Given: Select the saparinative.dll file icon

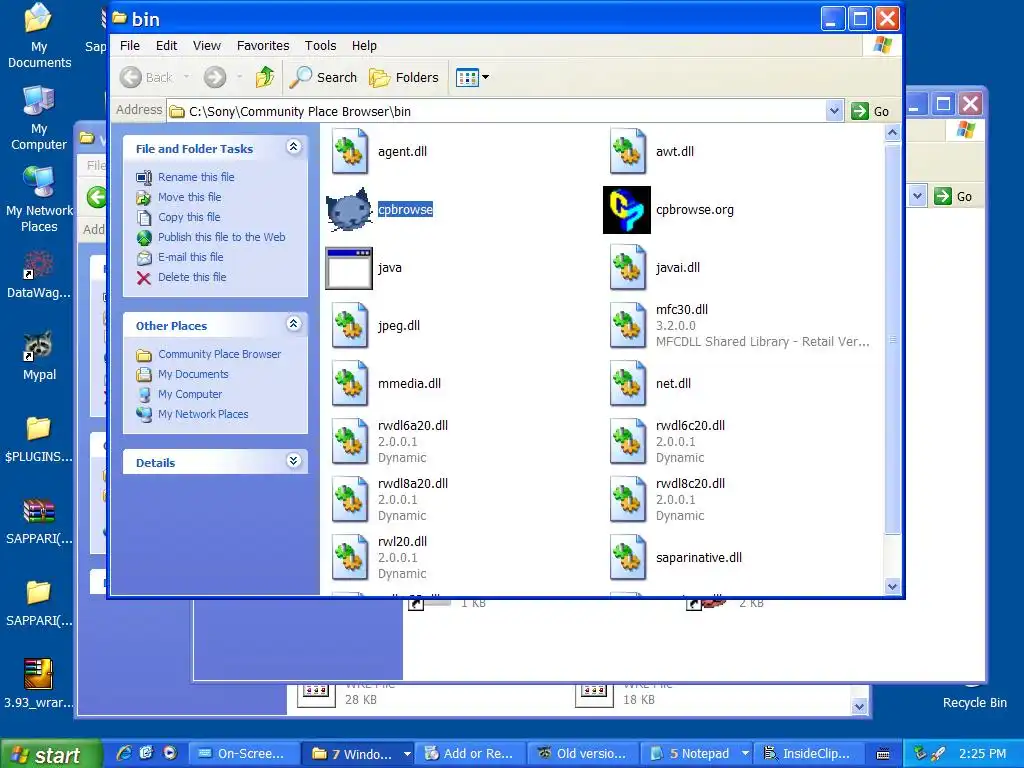Looking at the screenshot, I should tap(627, 558).
